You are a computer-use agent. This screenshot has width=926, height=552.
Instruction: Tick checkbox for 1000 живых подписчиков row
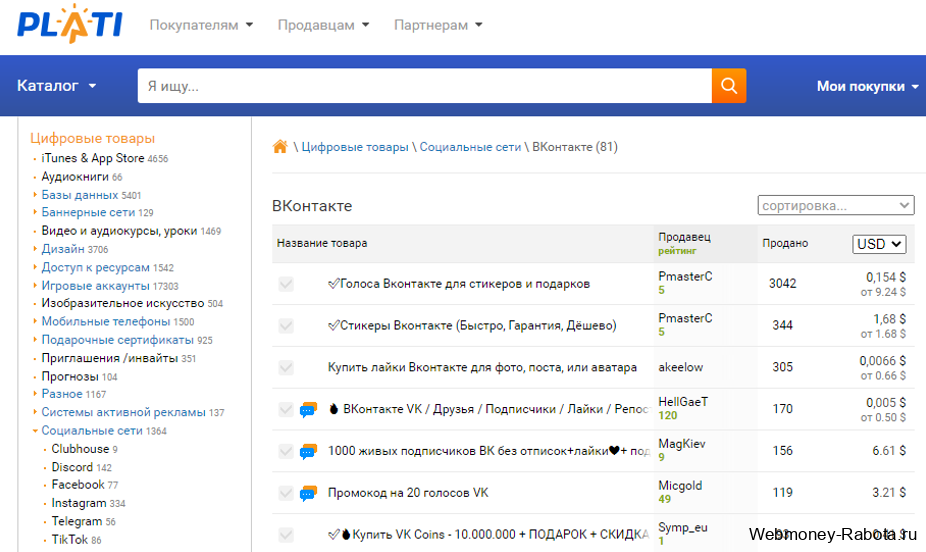coord(286,451)
